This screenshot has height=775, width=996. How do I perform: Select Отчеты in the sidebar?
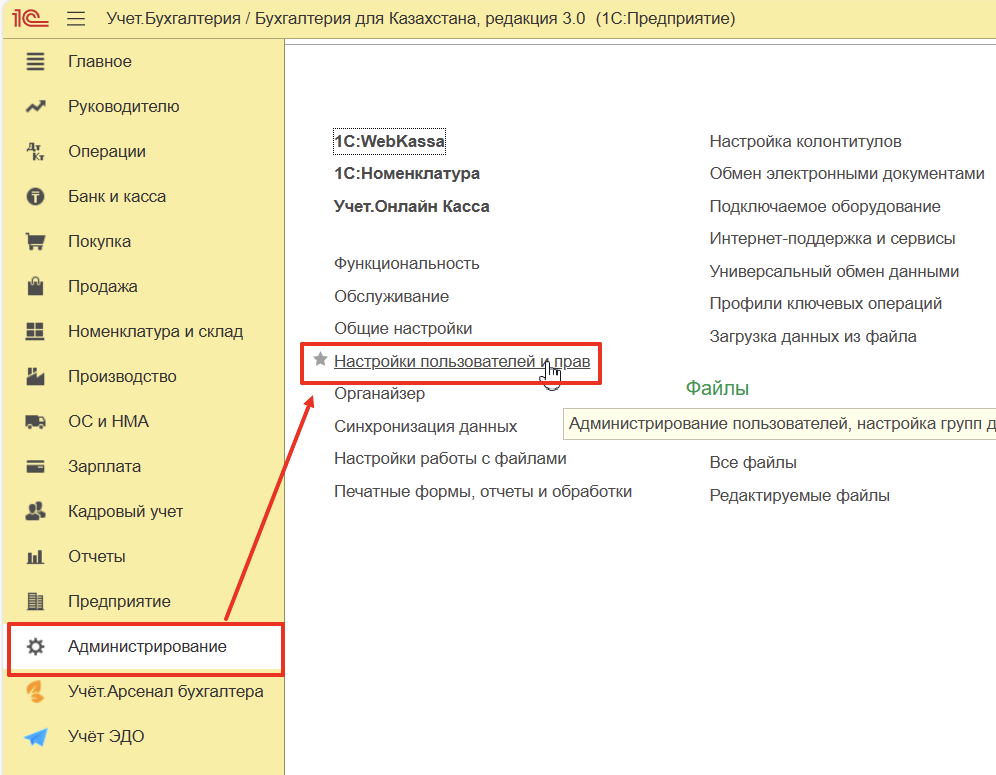tap(96, 557)
